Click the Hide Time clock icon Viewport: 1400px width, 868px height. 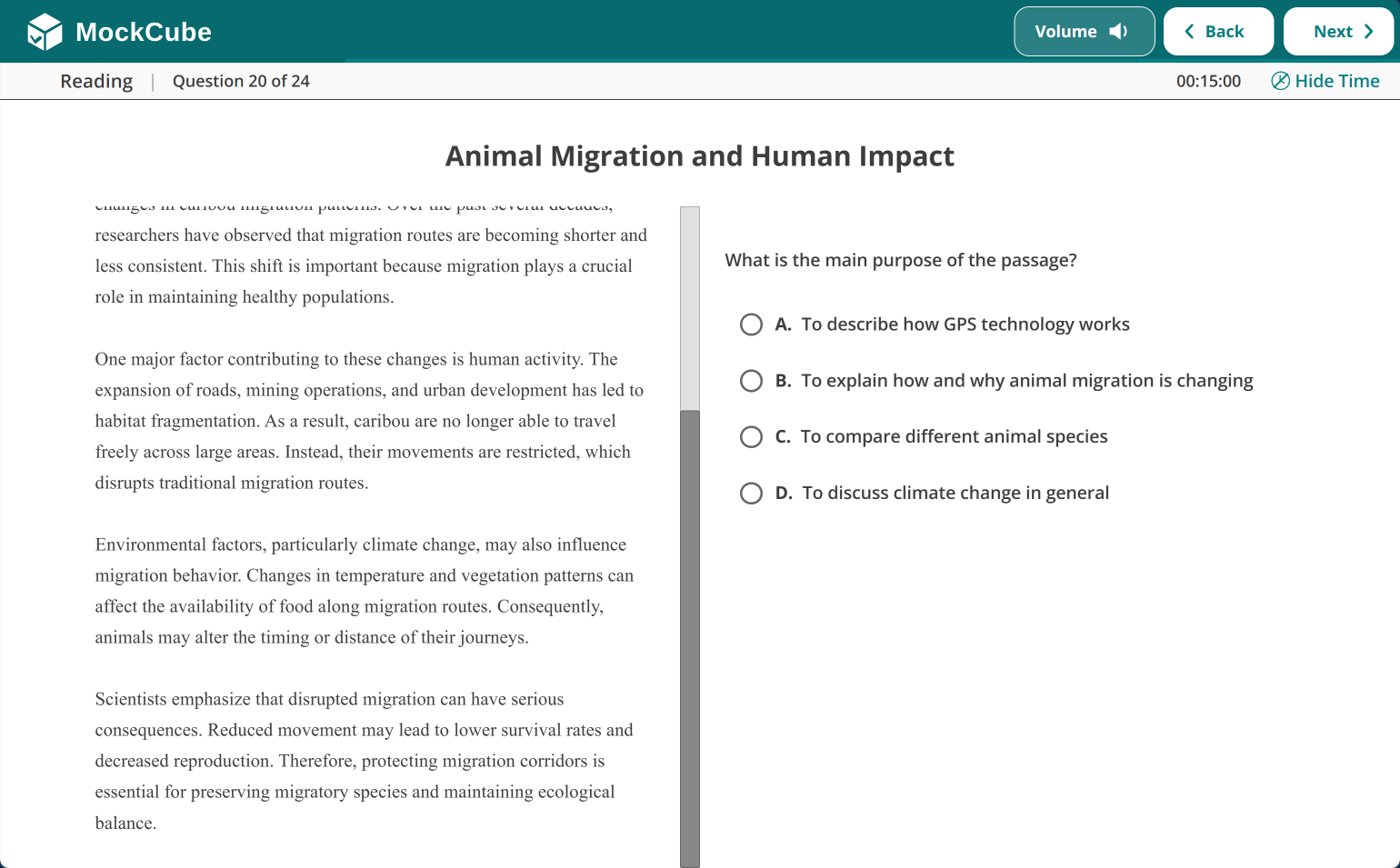(1280, 81)
